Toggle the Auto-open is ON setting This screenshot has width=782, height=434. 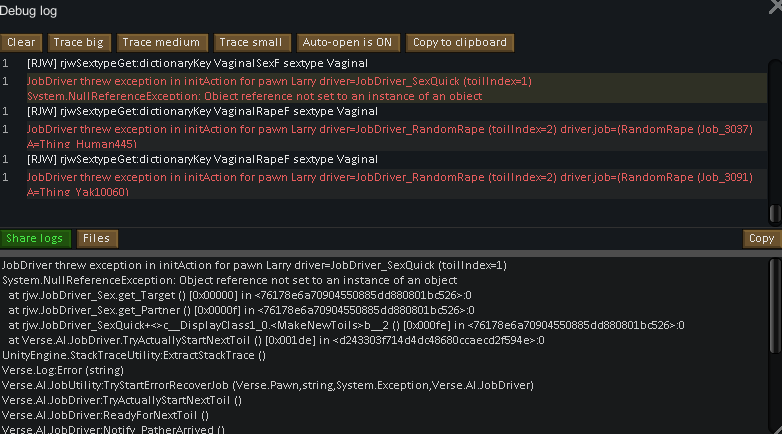click(348, 42)
